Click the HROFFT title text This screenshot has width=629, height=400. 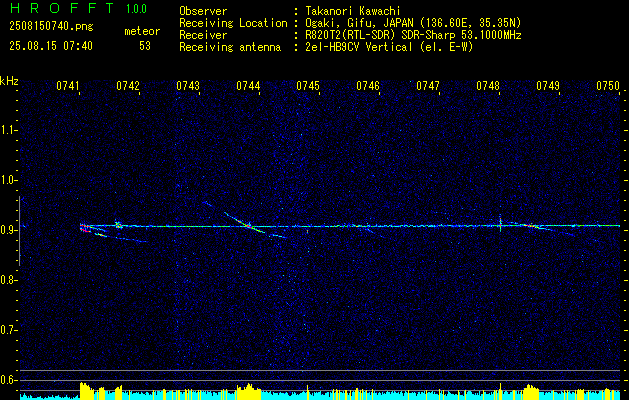click(x=63, y=8)
